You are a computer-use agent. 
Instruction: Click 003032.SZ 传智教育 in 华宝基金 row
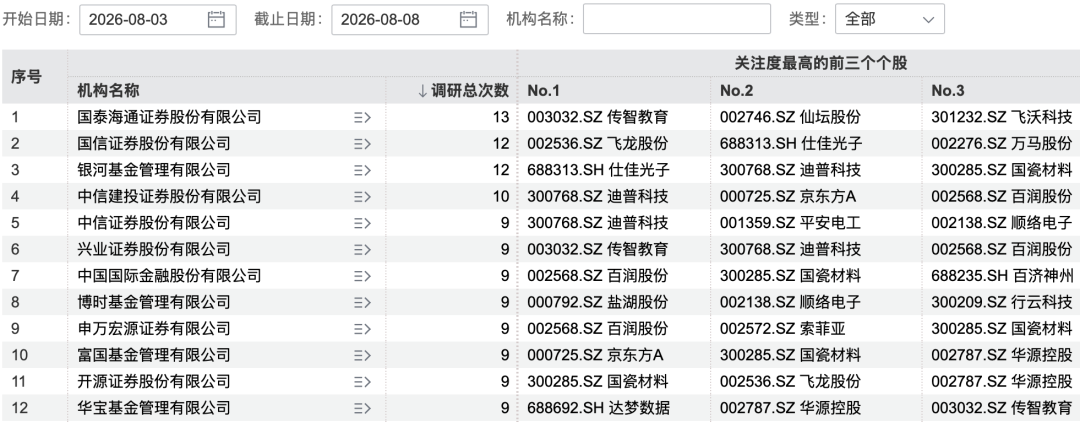[x=1002, y=408]
